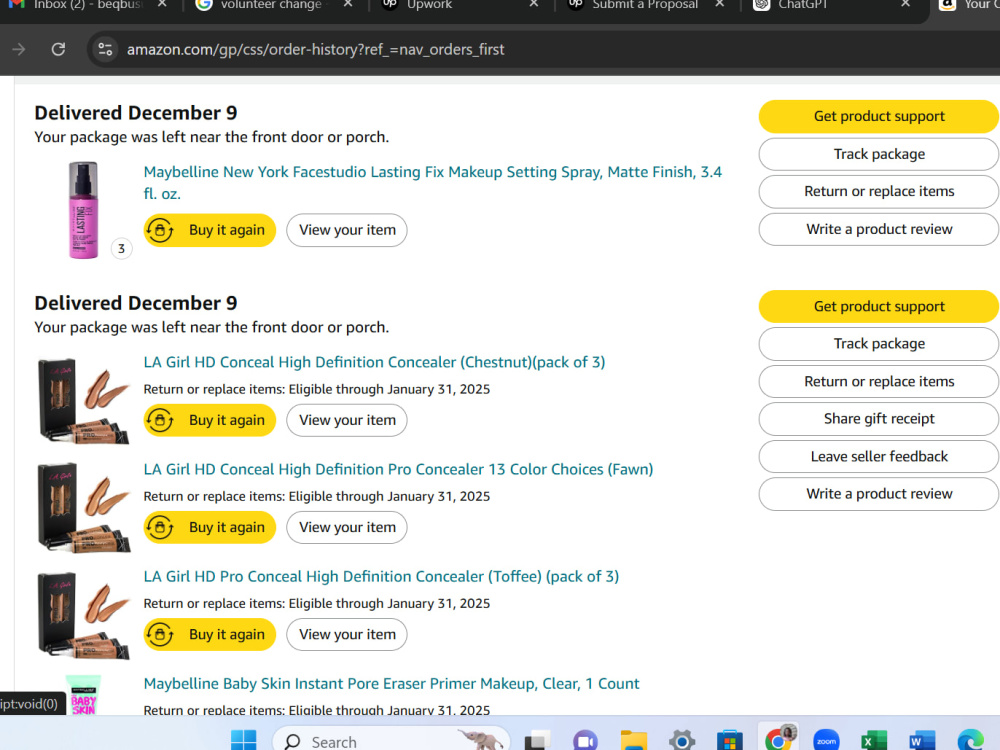Buy the Maybelline setting spray again
Screen dimensions: 1000x750
coord(210,230)
